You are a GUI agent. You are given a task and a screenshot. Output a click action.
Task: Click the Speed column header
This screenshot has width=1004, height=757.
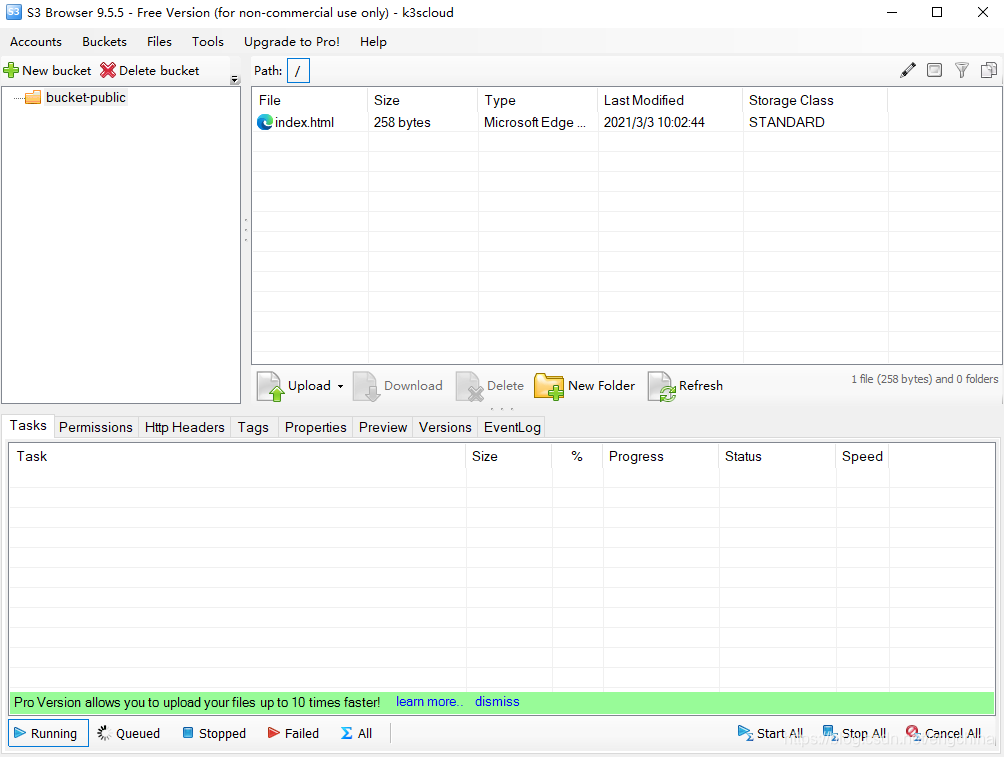(x=862, y=457)
